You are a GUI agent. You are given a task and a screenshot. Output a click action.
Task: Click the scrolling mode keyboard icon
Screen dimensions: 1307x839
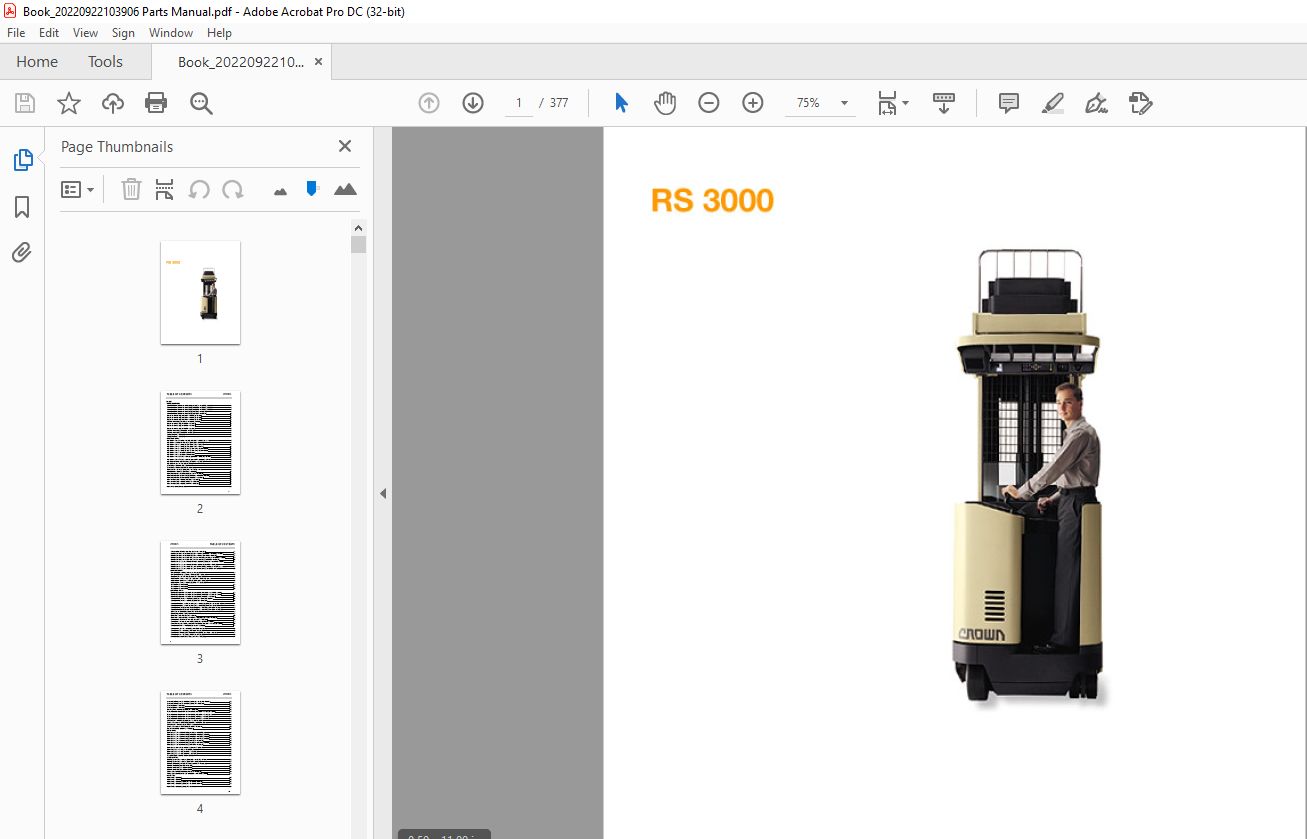pyautogui.click(x=944, y=103)
